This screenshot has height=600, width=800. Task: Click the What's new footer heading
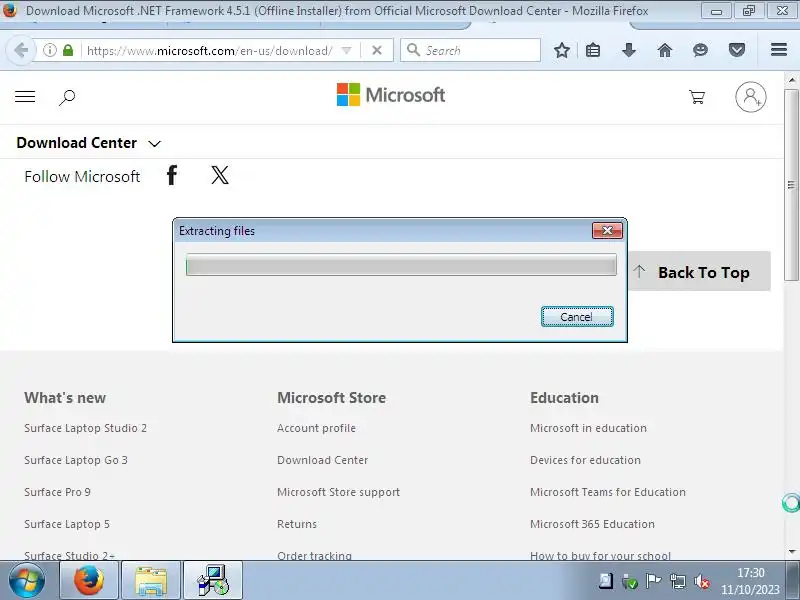tap(65, 398)
